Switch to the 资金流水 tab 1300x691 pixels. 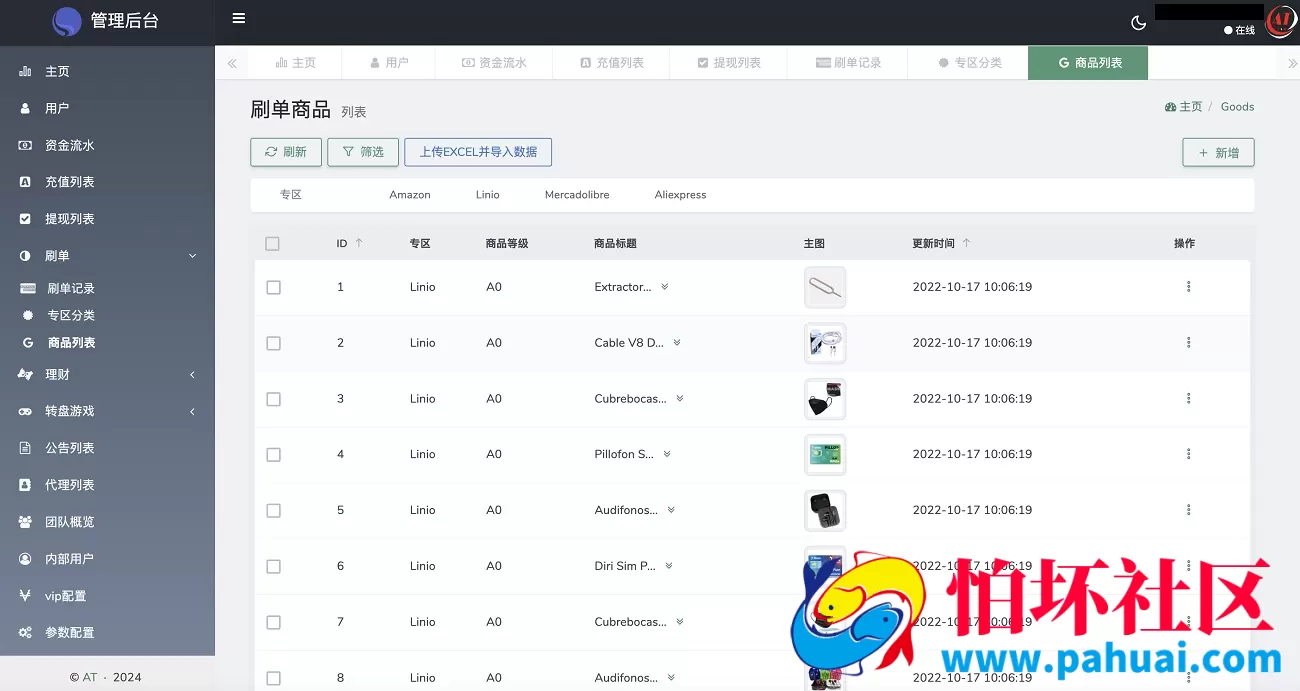point(494,63)
